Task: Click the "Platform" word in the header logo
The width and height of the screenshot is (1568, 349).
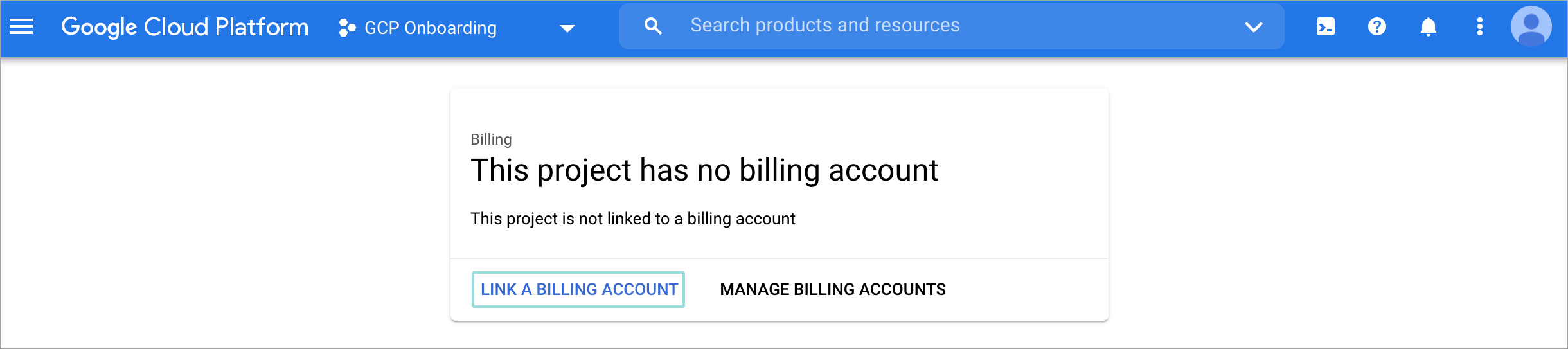Action: (262, 27)
